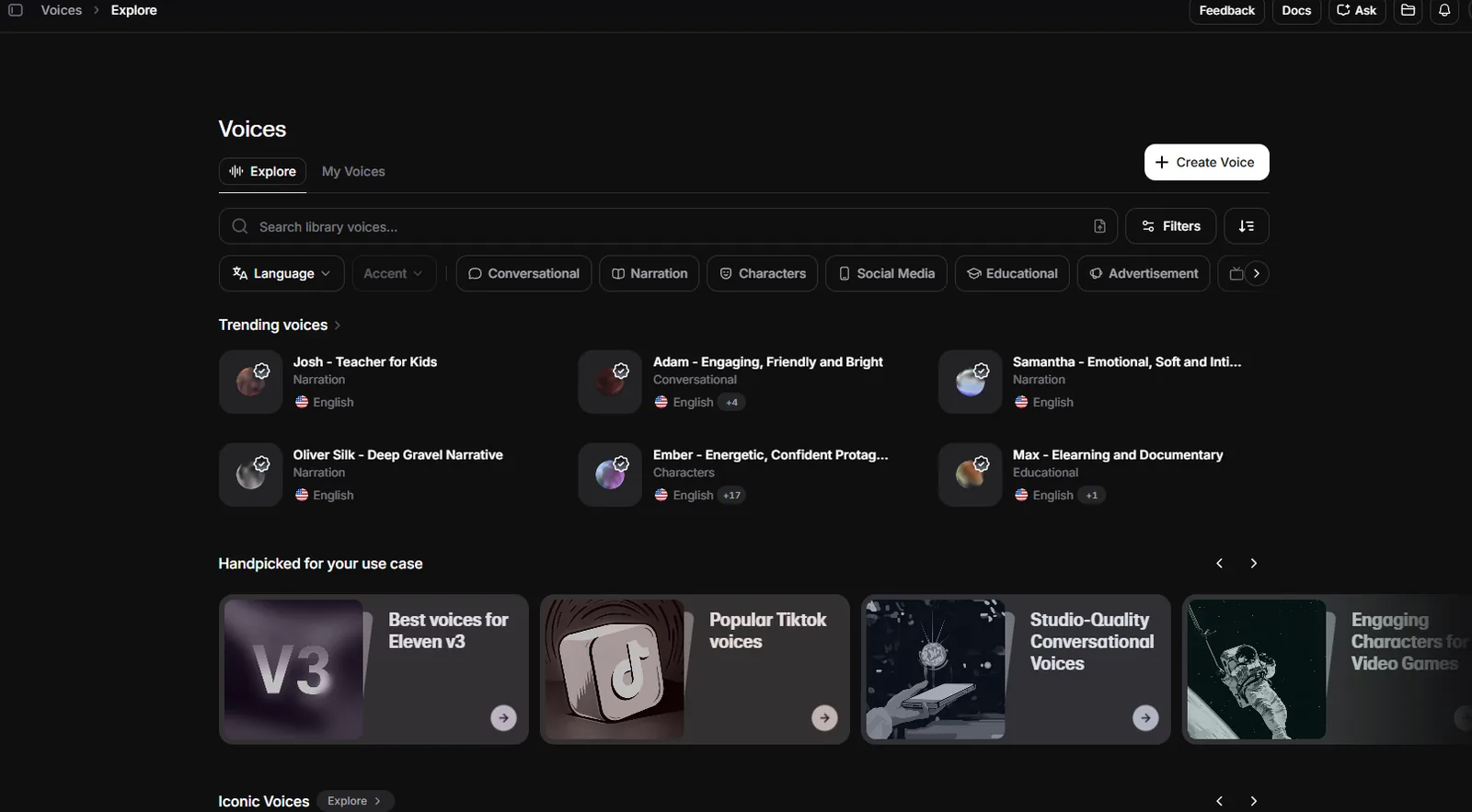1472x812 pixels.
Task: Switch to the Explore tab
Action: tap(262, 171)
